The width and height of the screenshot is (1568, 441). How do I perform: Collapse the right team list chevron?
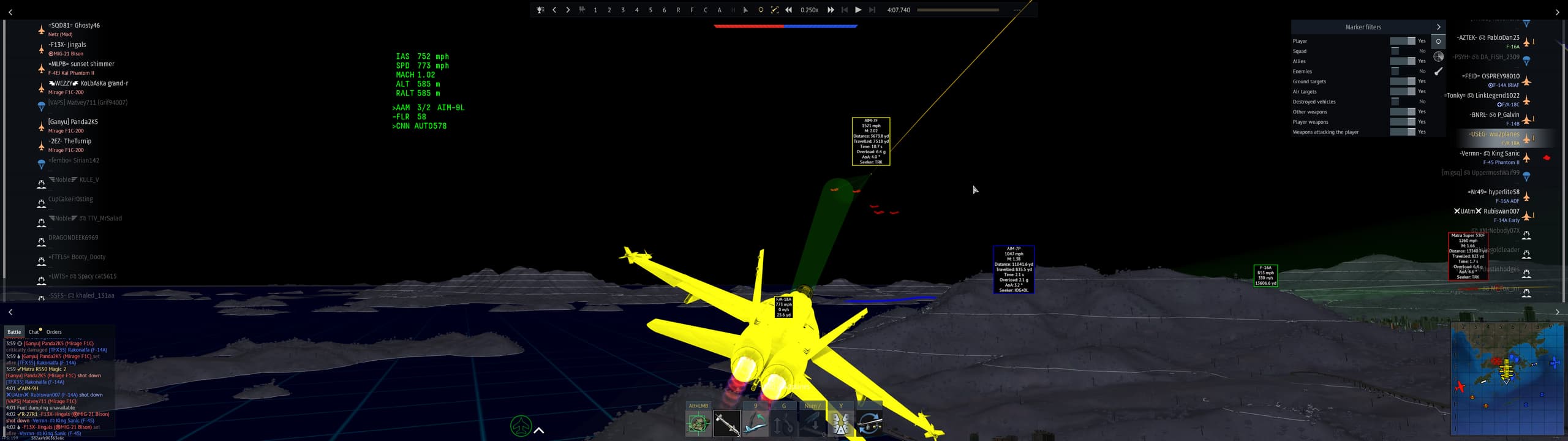click(x=1558, y=12)
